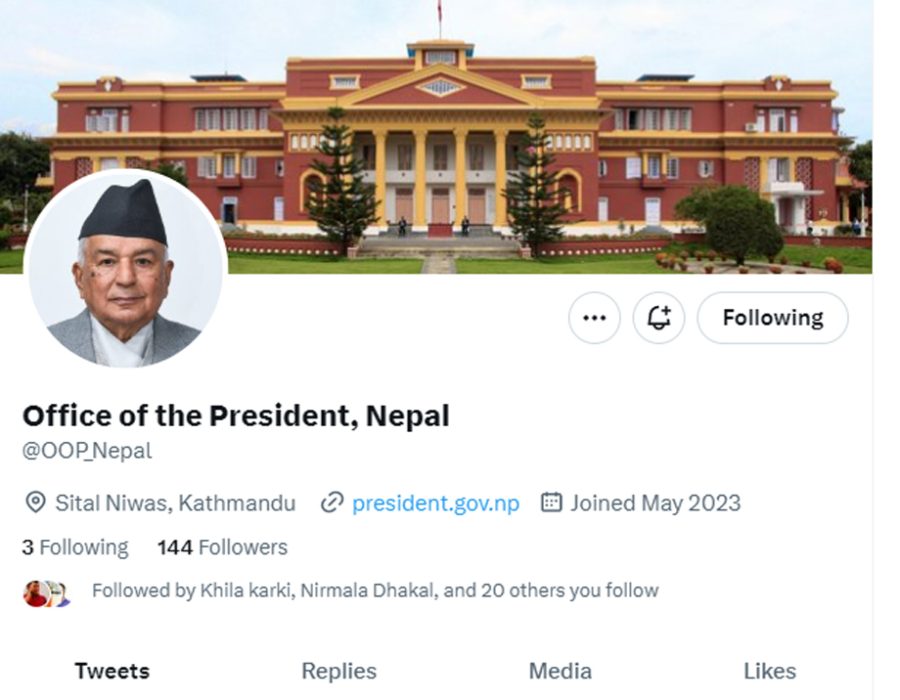
Task: Open the profile picture
Action: tap(125, 269)
